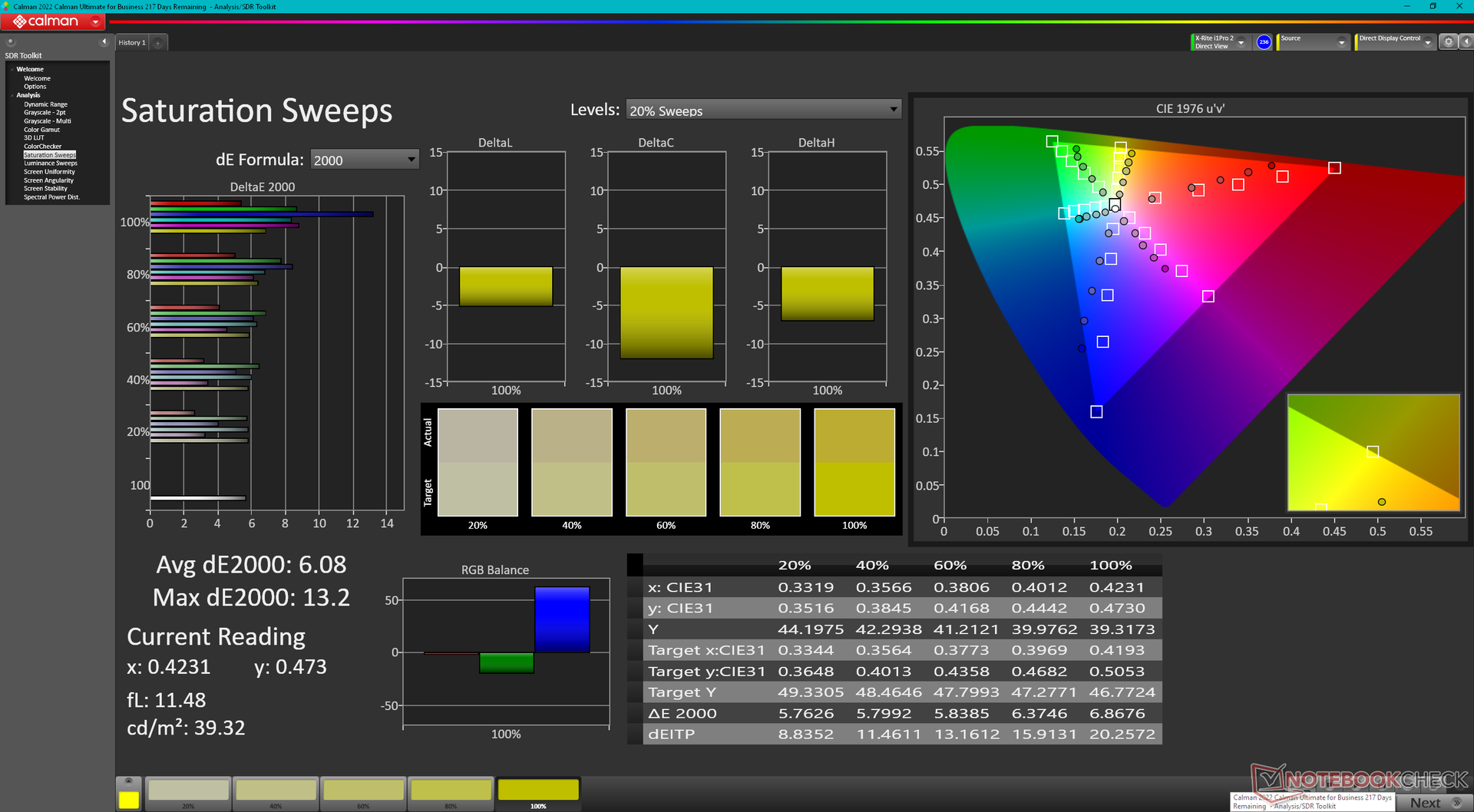Click the 20% Actual/Target comparison patch
1474x812 pixels.
(x=478, y=462)
